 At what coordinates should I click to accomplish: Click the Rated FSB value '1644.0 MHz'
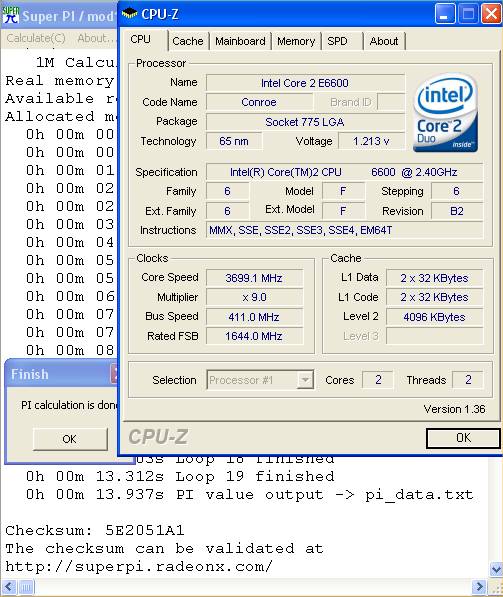[x=254, y=336]
